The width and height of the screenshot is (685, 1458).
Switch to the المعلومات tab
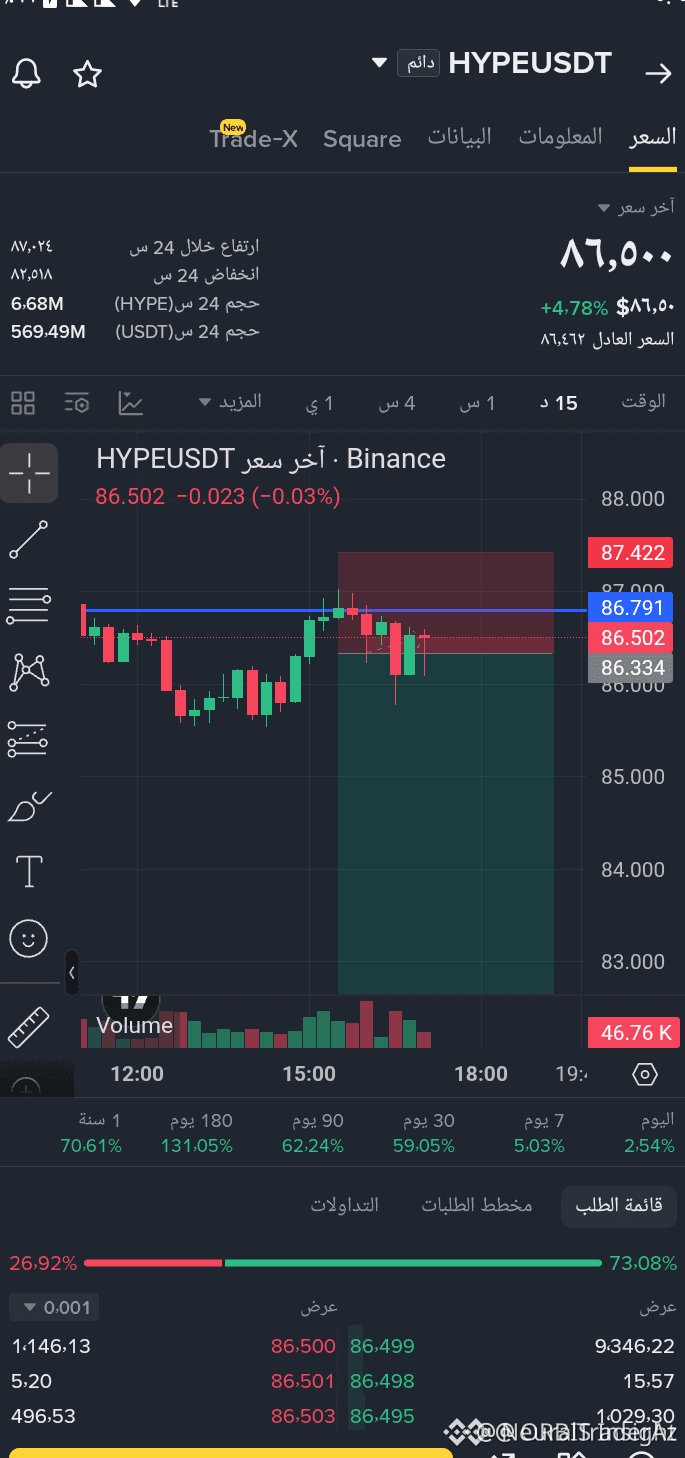(560, 137)
